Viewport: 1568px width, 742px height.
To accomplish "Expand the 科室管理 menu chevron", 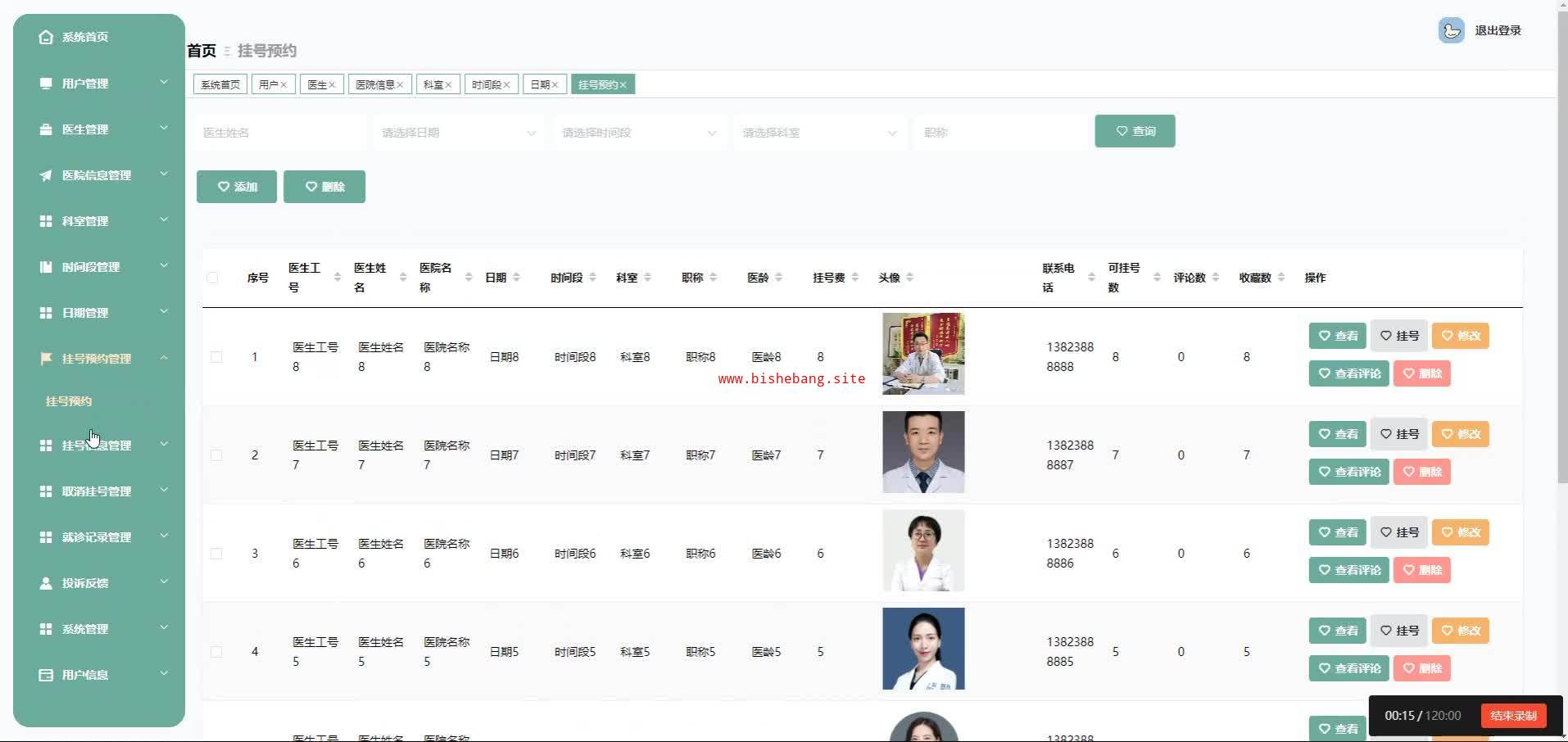I will [x=164, y=220].
